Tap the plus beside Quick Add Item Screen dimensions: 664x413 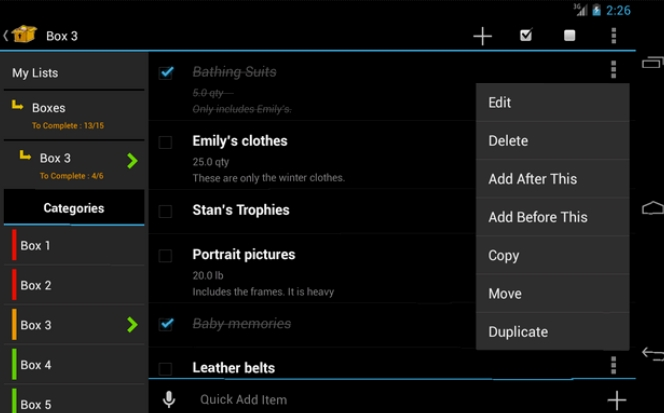click(617, 400)
